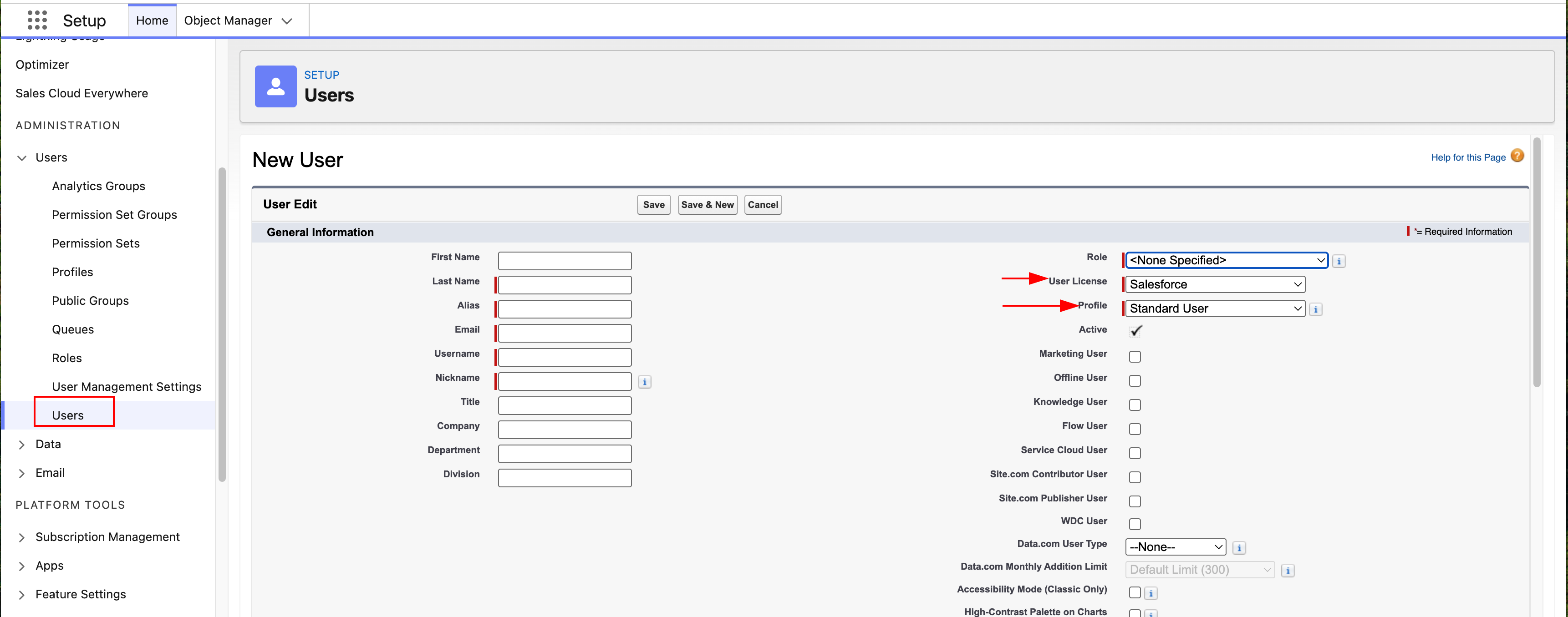Enable the Marketing User checkbox
The image size is (1568, 617).
click(x=1135, y=357)
